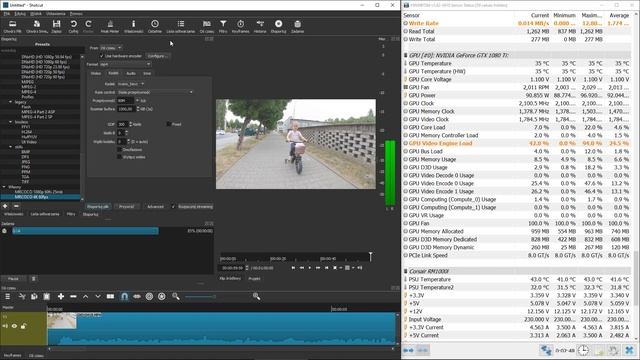Switch to the Video export tab
Viewport: 640px width, 360px height.
[96, 73]
